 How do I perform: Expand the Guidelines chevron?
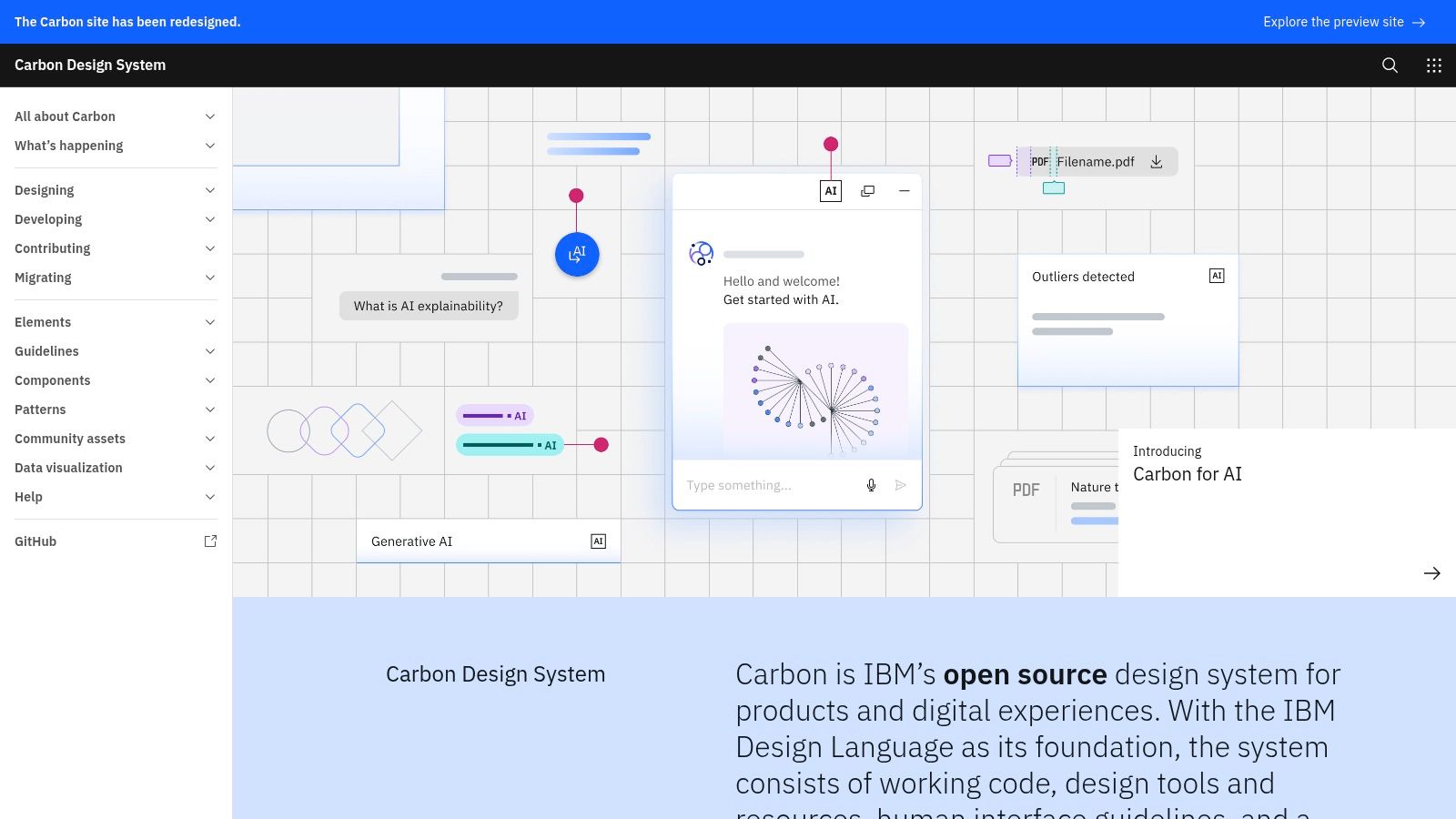click(210, 351)
